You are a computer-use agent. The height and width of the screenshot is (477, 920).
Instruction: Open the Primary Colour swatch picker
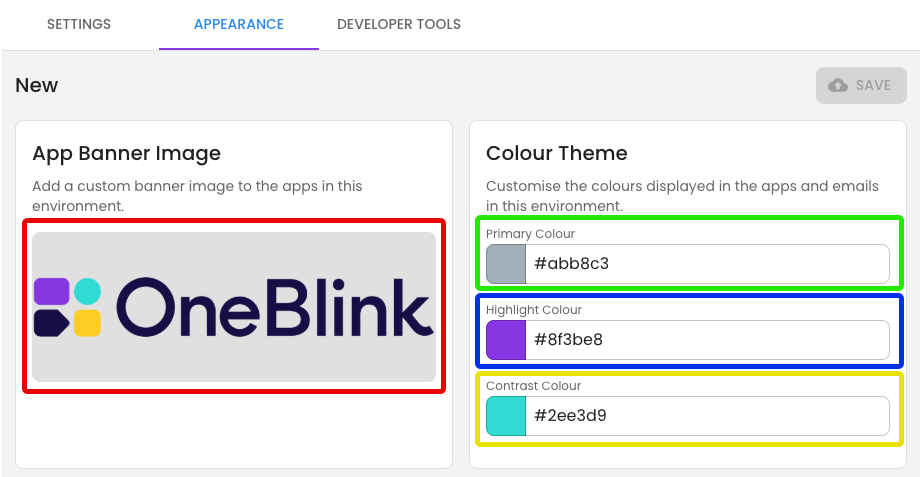tap(506, 264)
